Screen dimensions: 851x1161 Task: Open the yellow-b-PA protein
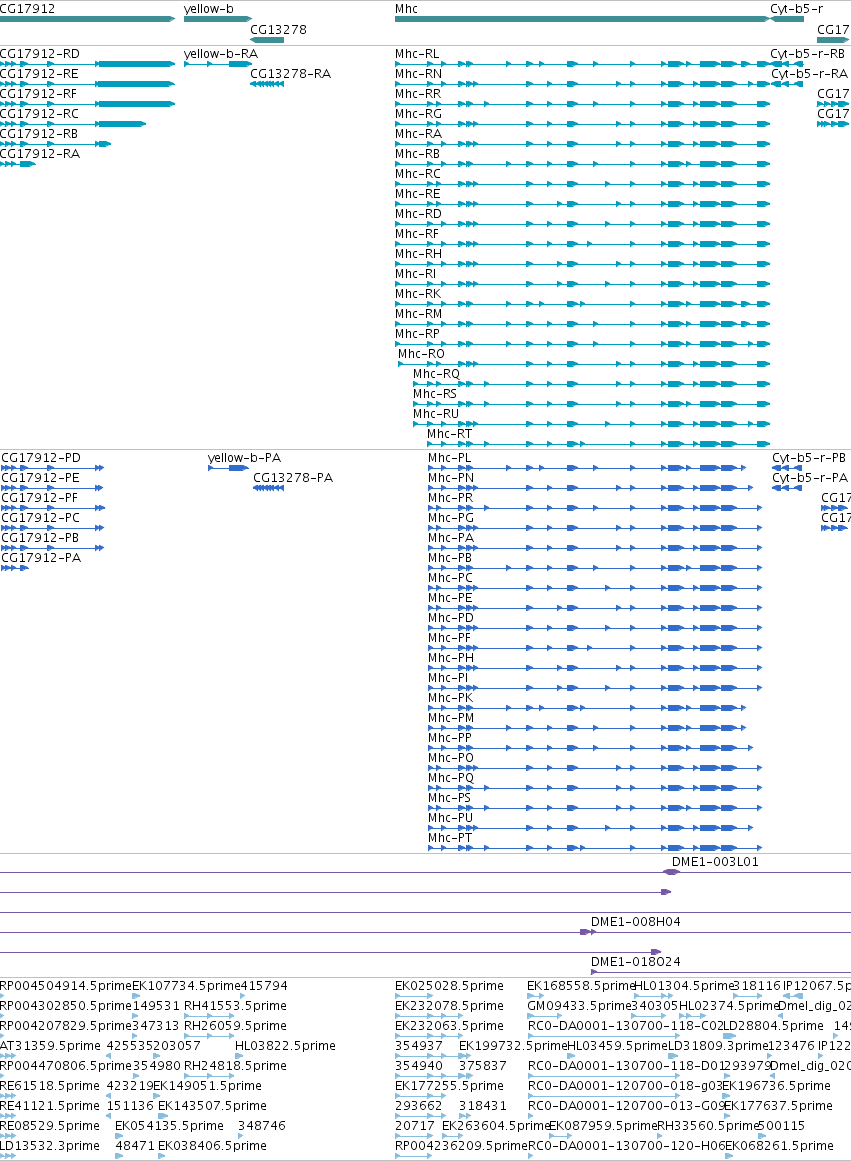click(x=244, y=458)
